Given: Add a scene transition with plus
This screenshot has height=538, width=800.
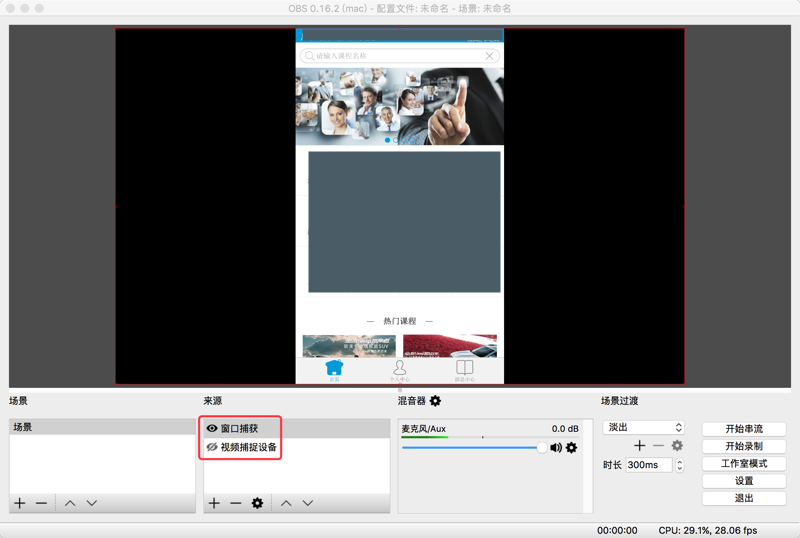Looking at the screenshot, I should pos(640,446).
